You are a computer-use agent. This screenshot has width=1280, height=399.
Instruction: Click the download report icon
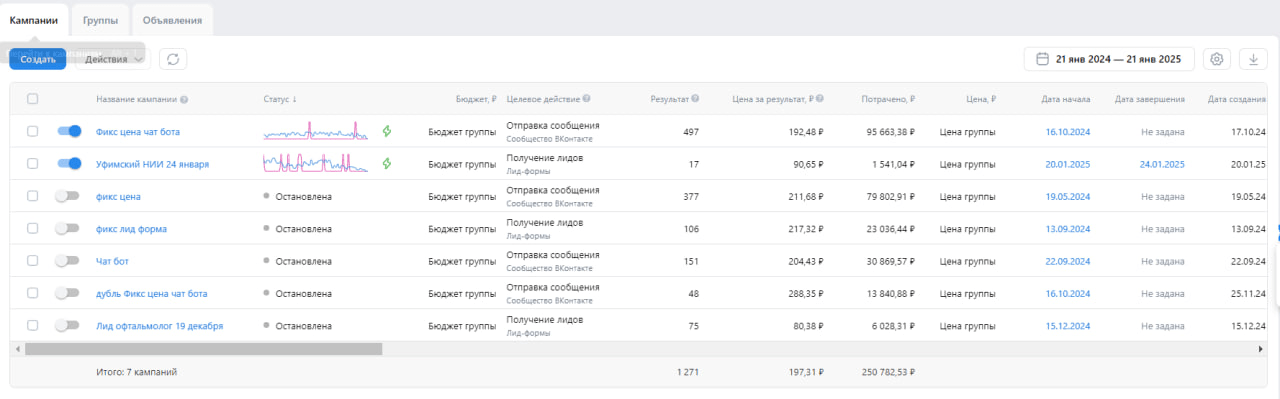1253,59
